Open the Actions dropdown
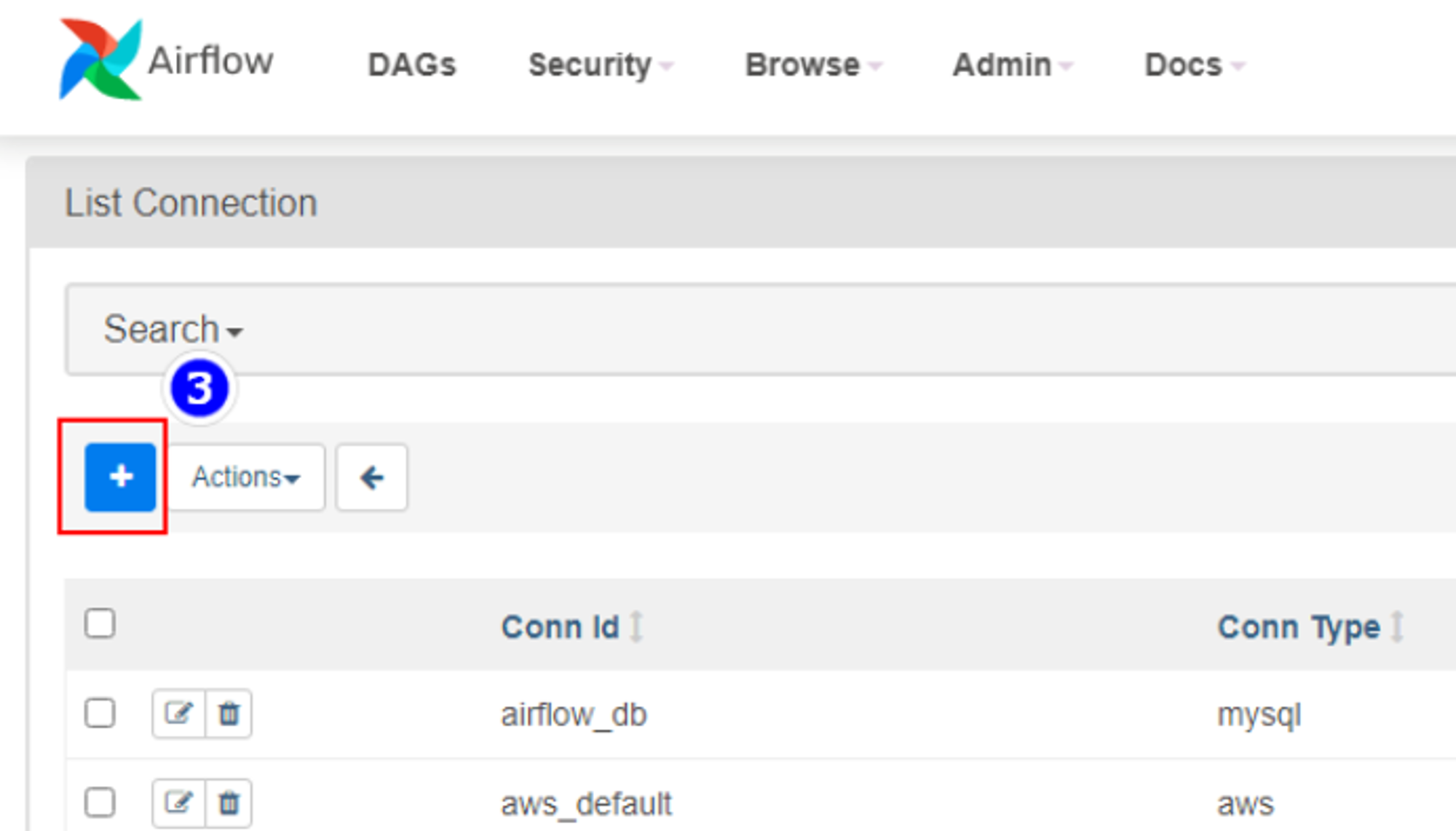Image resolution: width=1456 pixels, height=831 pixels. 246,477
